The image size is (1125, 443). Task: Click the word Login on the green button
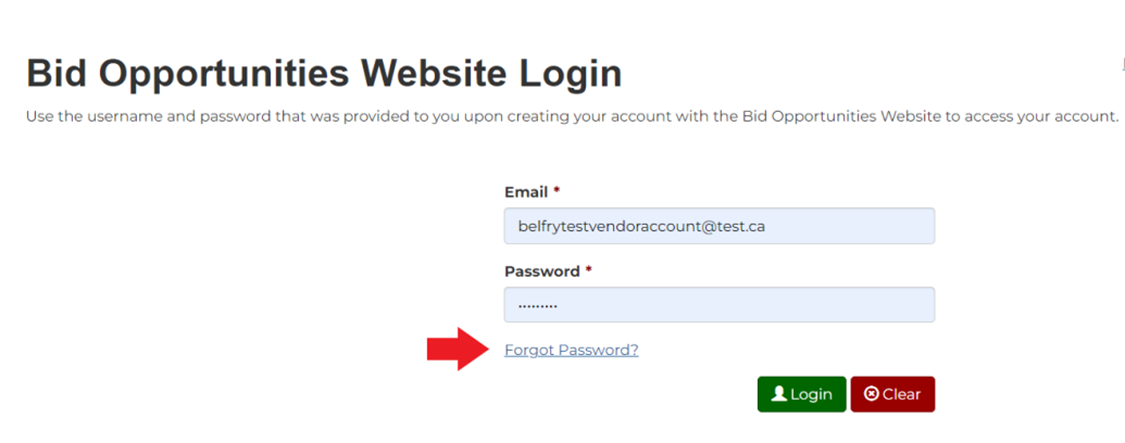click(811, 394)
